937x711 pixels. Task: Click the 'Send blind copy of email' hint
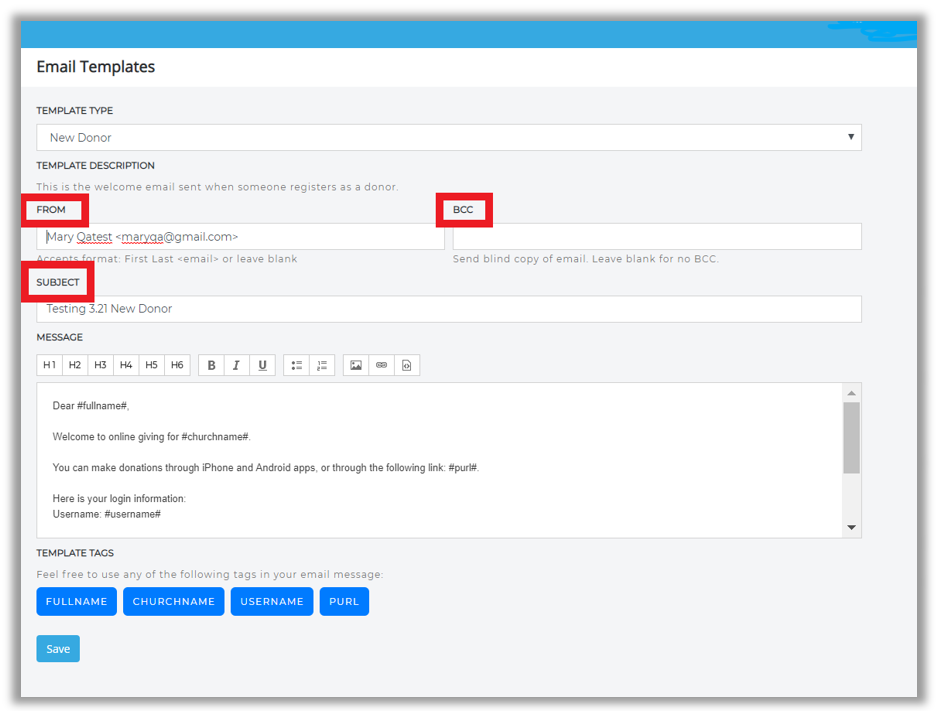[x=586, y=259]
